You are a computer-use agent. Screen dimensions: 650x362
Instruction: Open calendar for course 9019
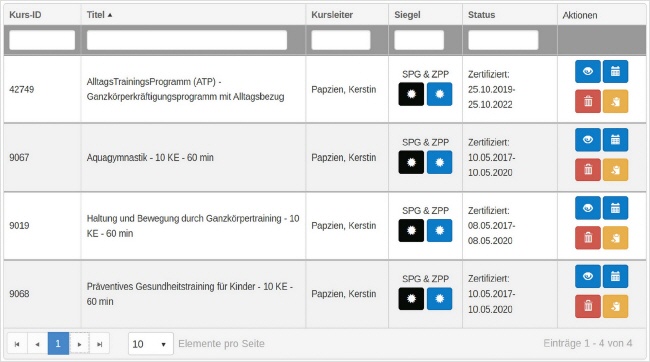tap(615, 208)
